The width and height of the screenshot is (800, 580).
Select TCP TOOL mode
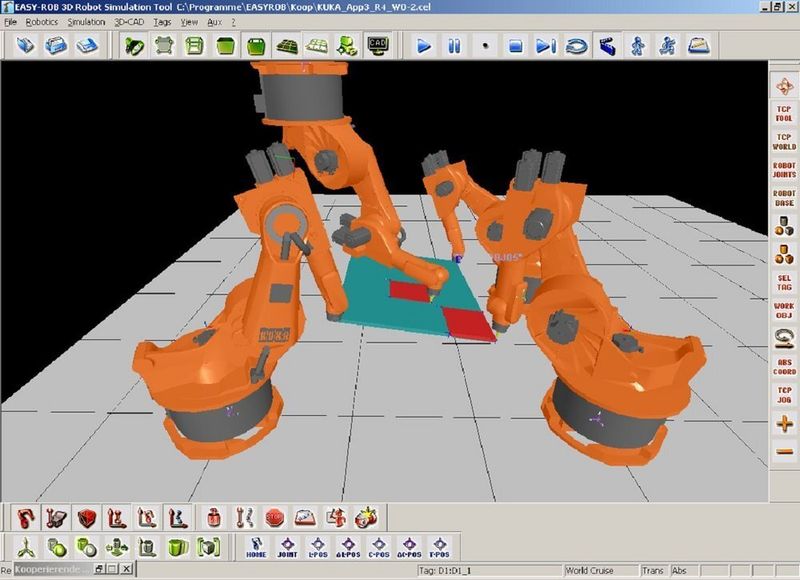[784, 114]
